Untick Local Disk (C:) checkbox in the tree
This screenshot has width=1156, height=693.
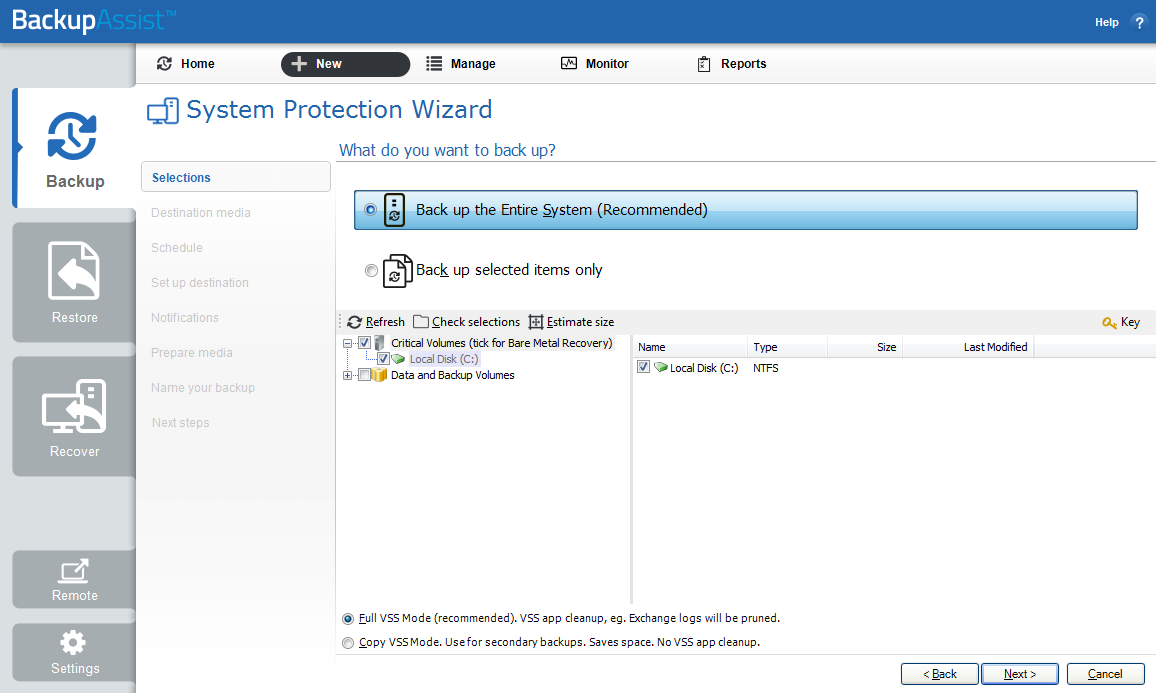tap(383, 359)
